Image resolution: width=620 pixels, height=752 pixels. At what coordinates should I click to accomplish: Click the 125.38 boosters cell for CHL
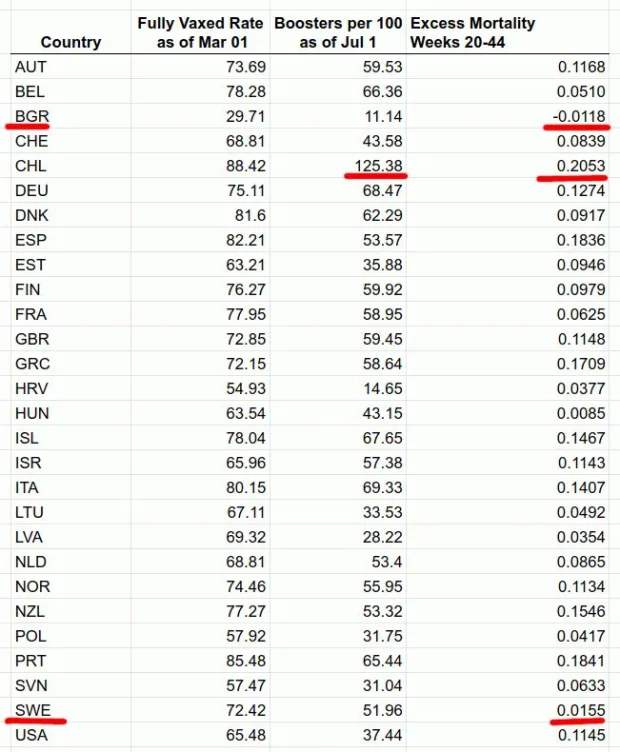click(x=377, y=166)
